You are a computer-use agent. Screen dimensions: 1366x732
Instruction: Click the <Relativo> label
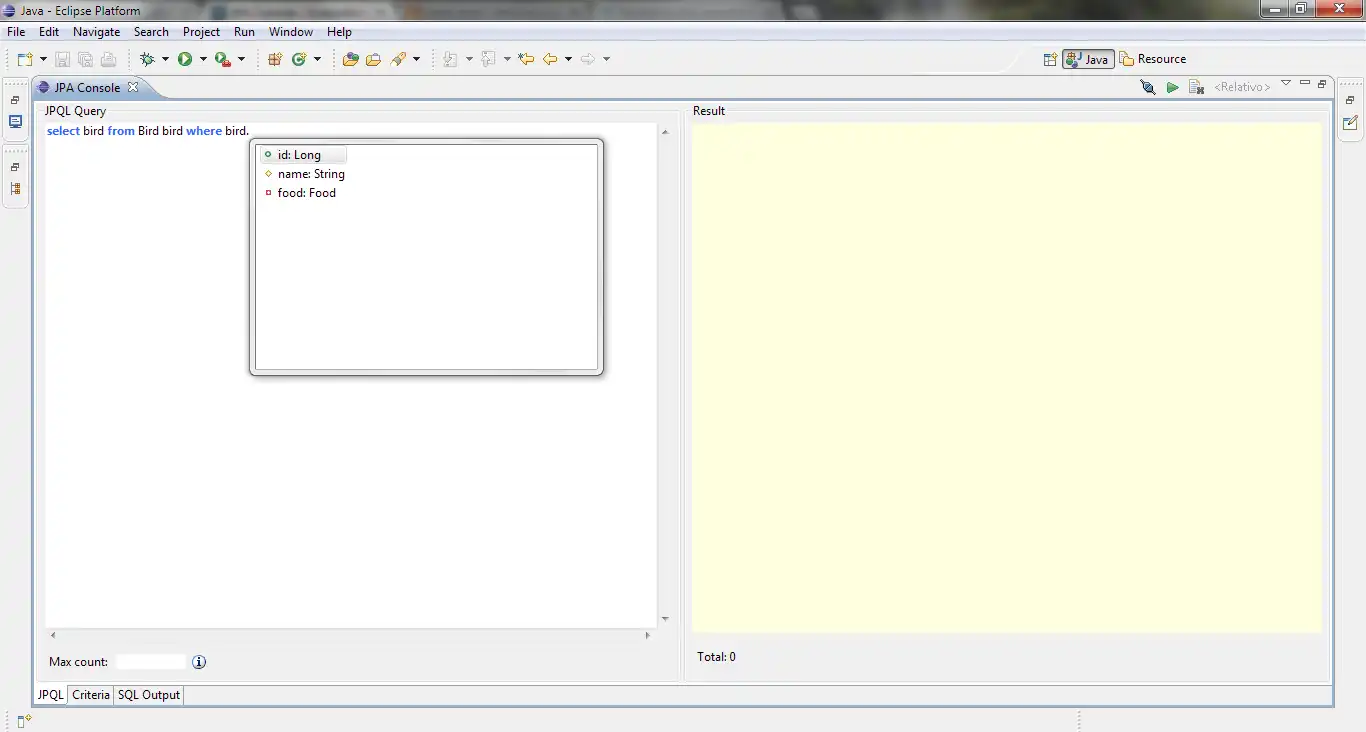click(x=1242, y=87)
